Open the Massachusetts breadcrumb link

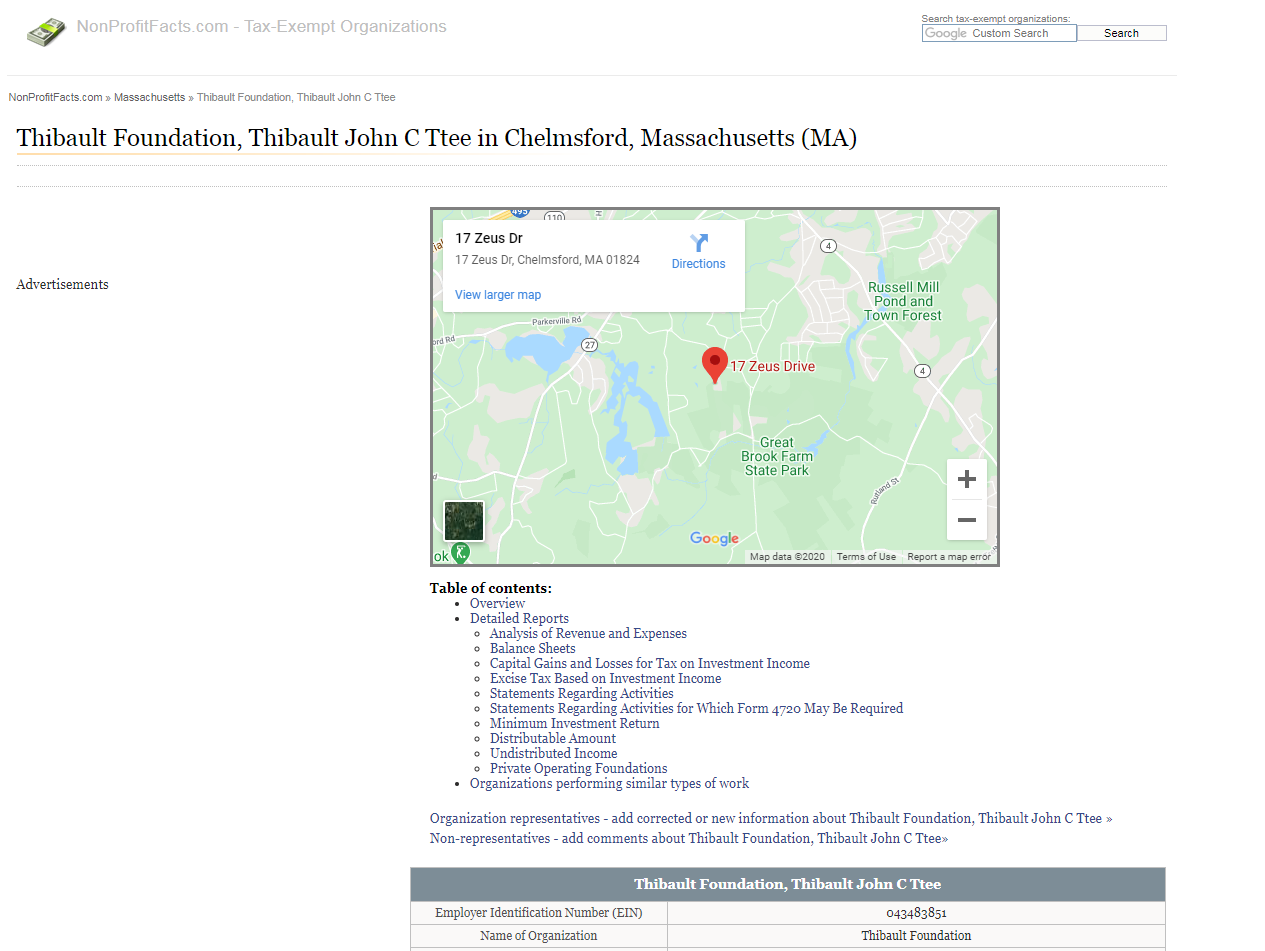[x=149, y=97]
